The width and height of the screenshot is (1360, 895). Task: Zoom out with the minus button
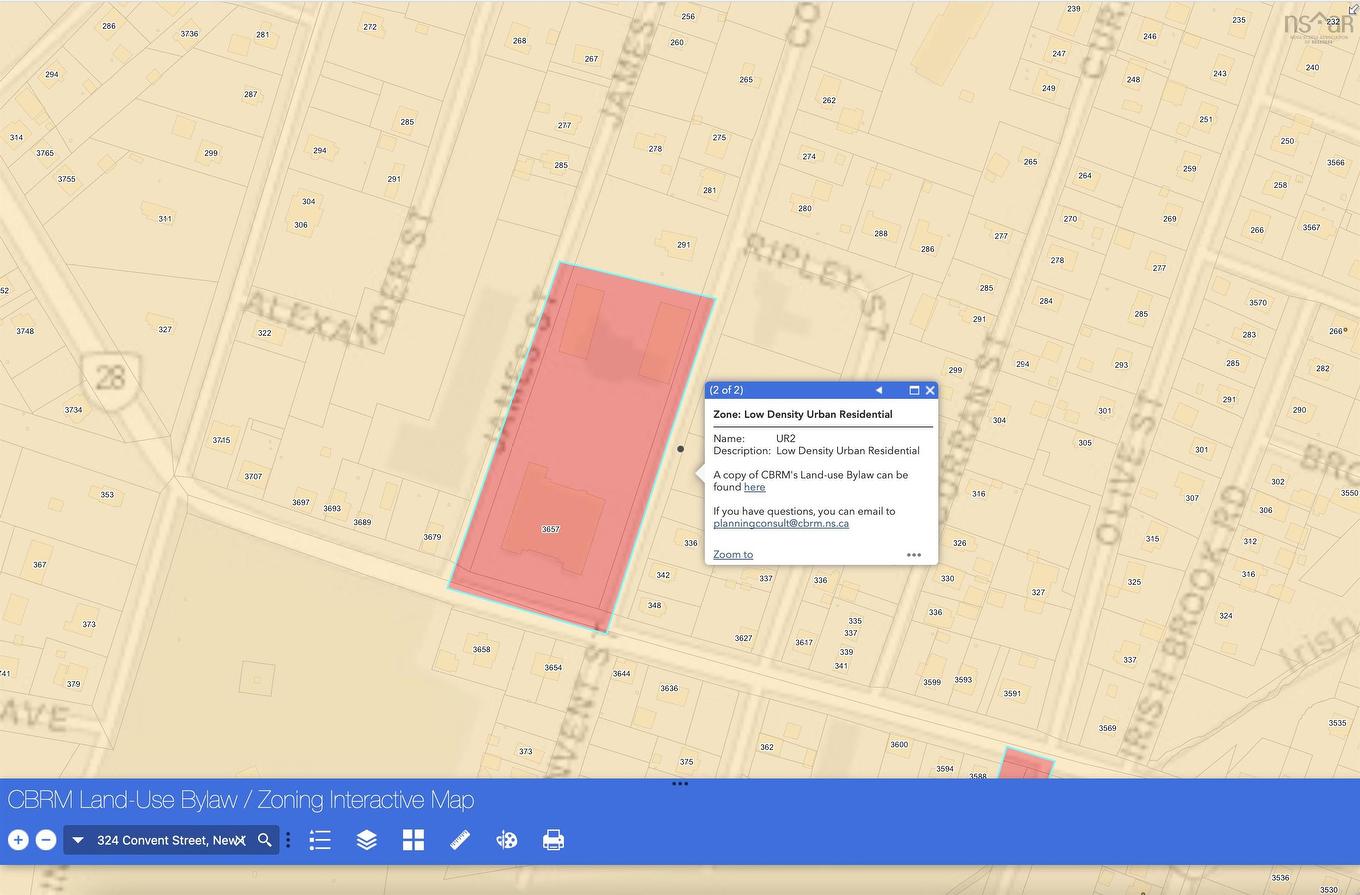pos(46,840)
